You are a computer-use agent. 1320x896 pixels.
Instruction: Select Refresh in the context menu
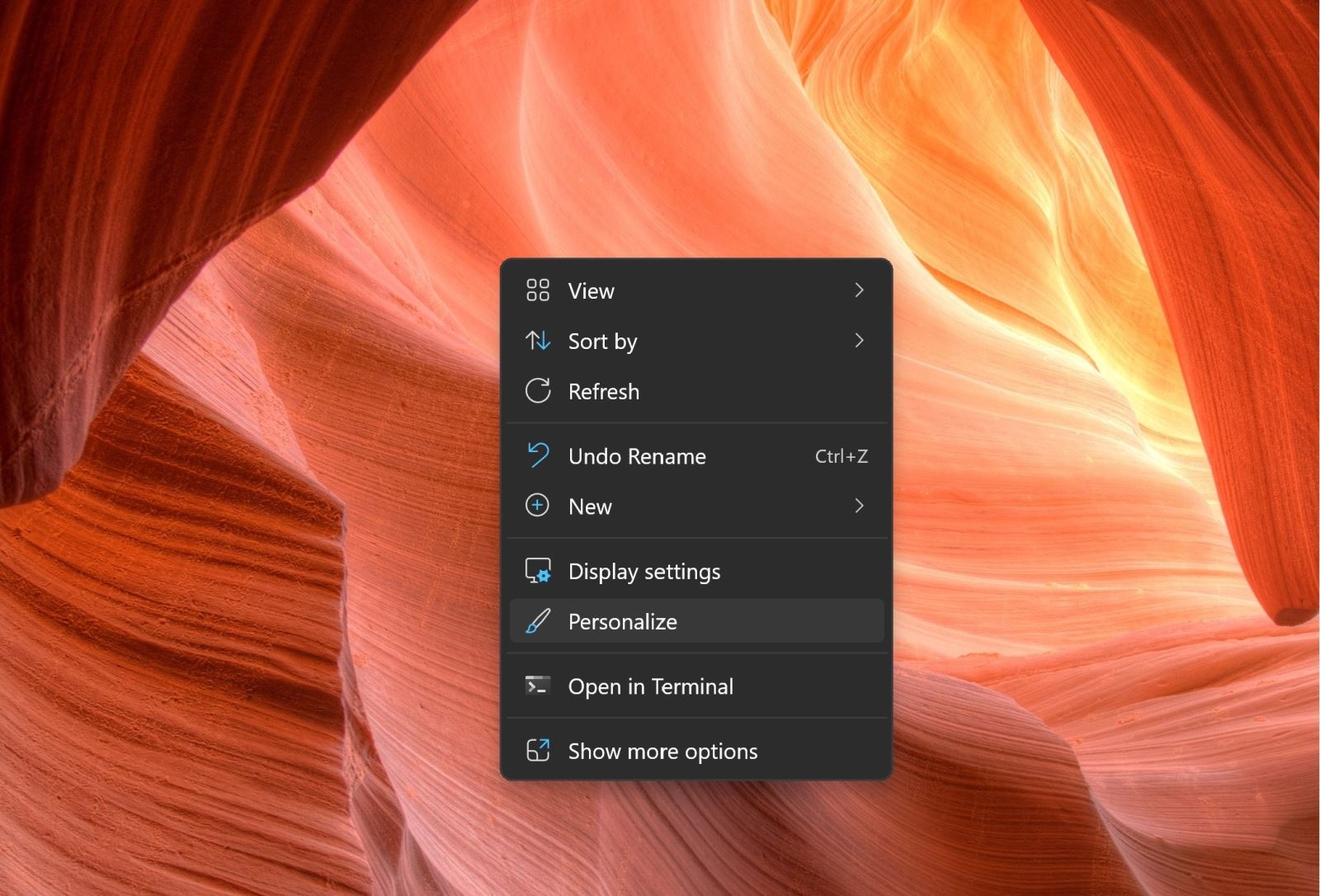tap(697, 391)
